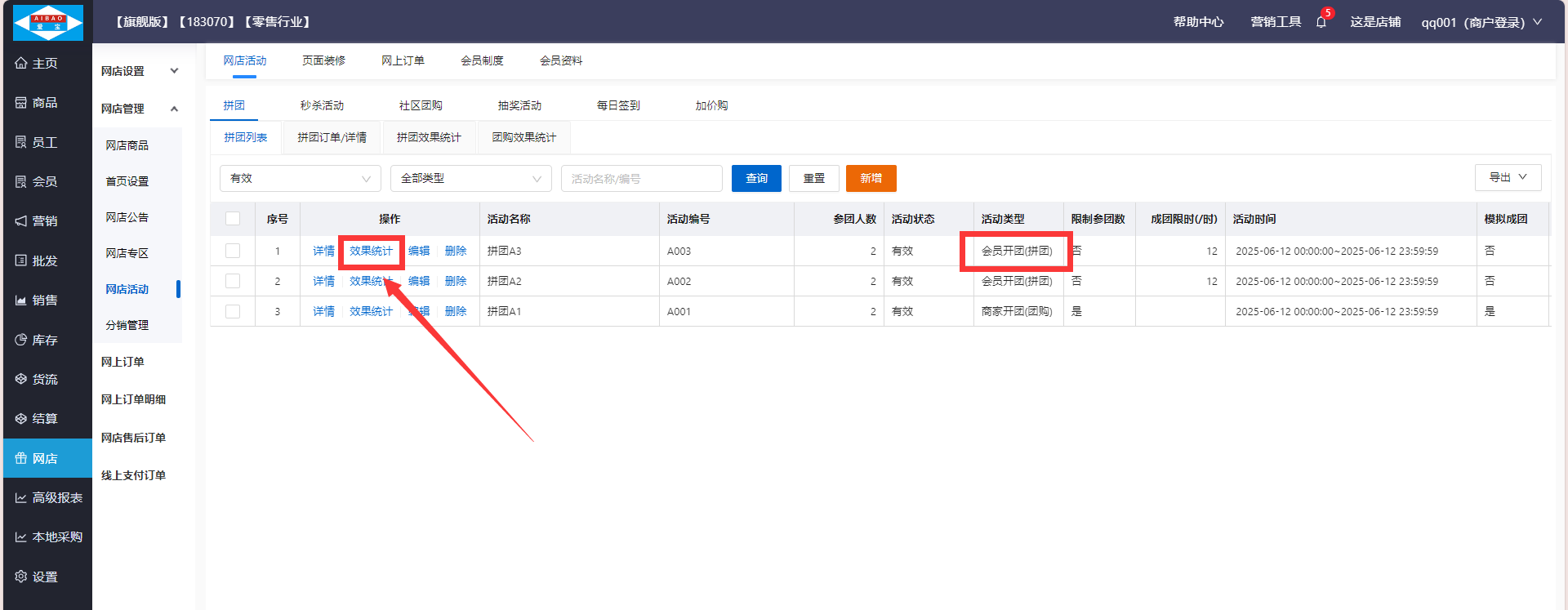Open 设置 gear icon in sidebar
Image resolution: width=1568 pixels, height=610 pixels.
[21, 577]
